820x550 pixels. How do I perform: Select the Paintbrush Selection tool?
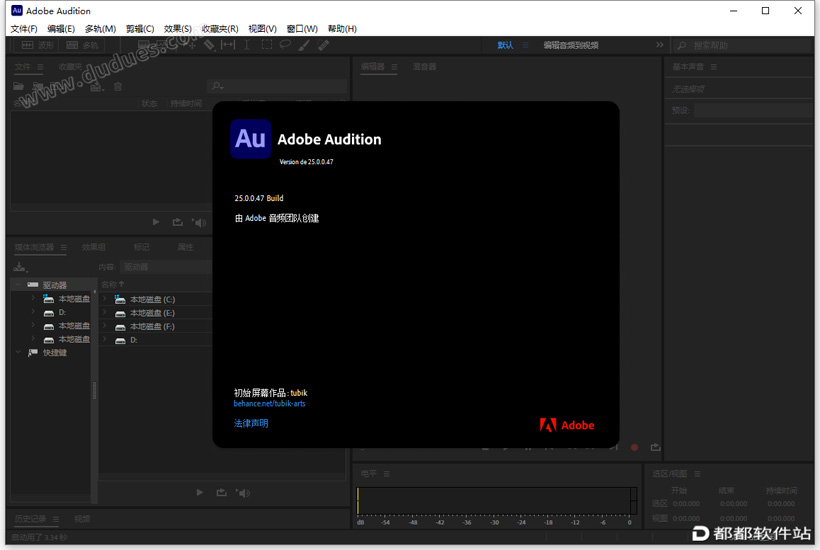tap(304, 45)
